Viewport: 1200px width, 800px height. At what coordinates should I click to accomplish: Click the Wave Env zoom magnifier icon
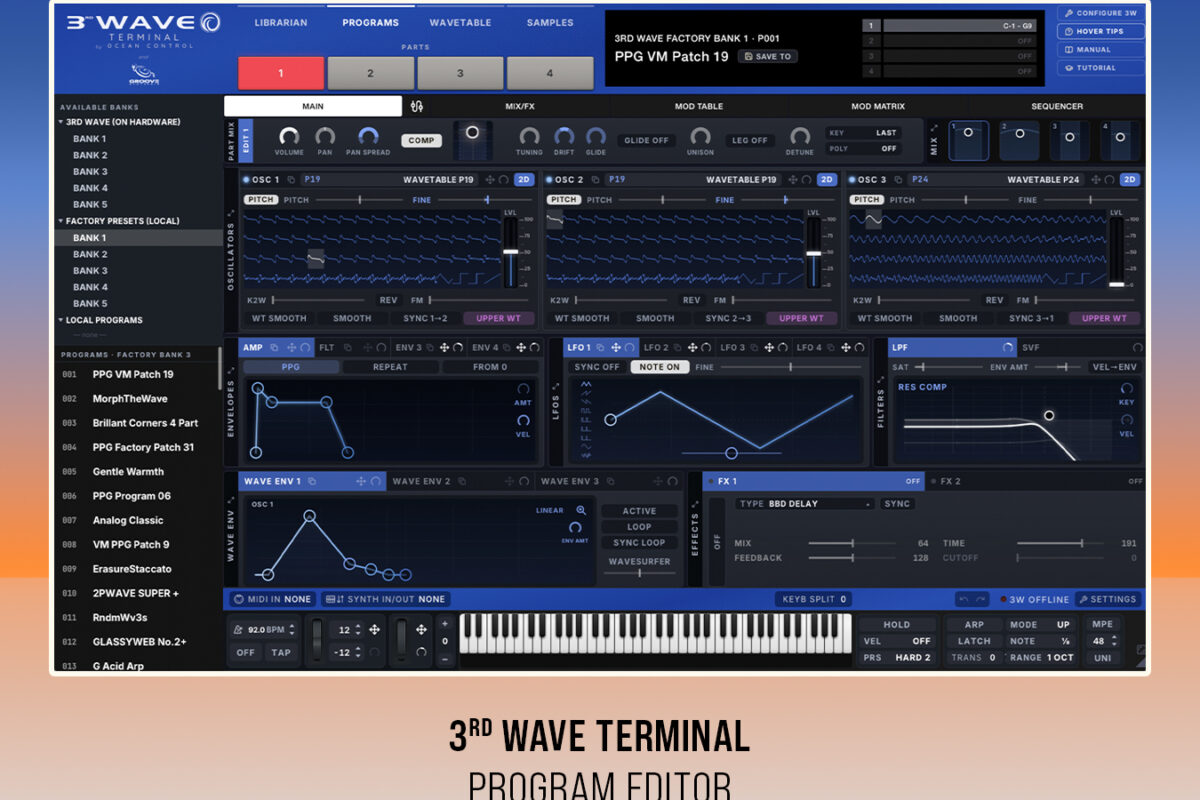(x=581, y=510)
